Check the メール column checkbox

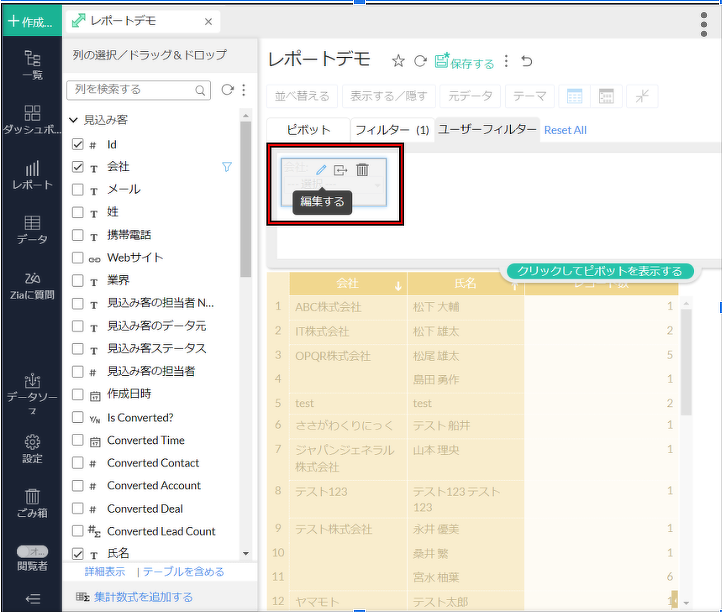coord(78,190)
